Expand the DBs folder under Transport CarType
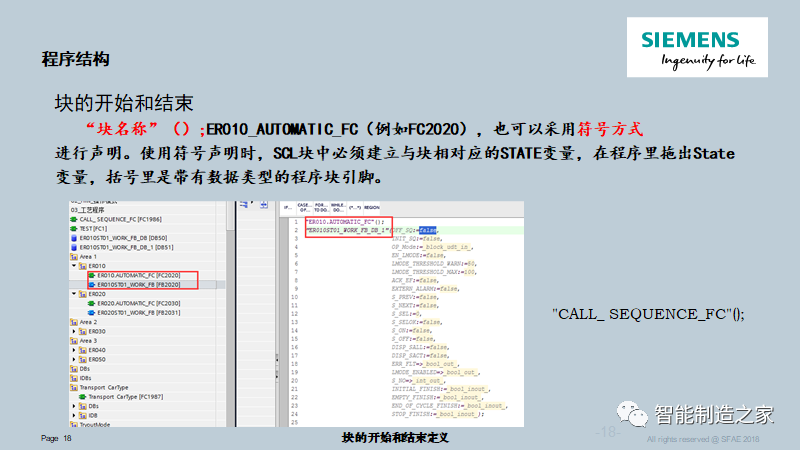This screenshot has width=800, height=450. pyautogui.click(x=74, y=406)
